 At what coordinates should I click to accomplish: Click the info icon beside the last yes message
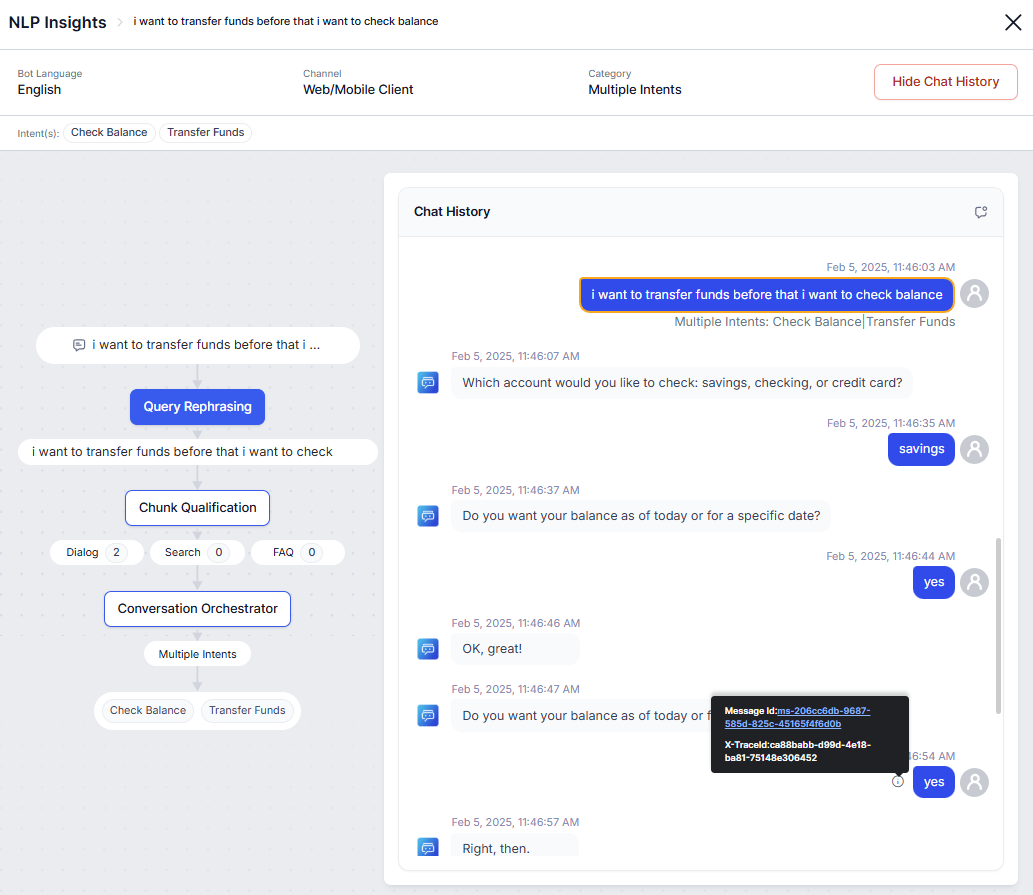coord(898,782)
